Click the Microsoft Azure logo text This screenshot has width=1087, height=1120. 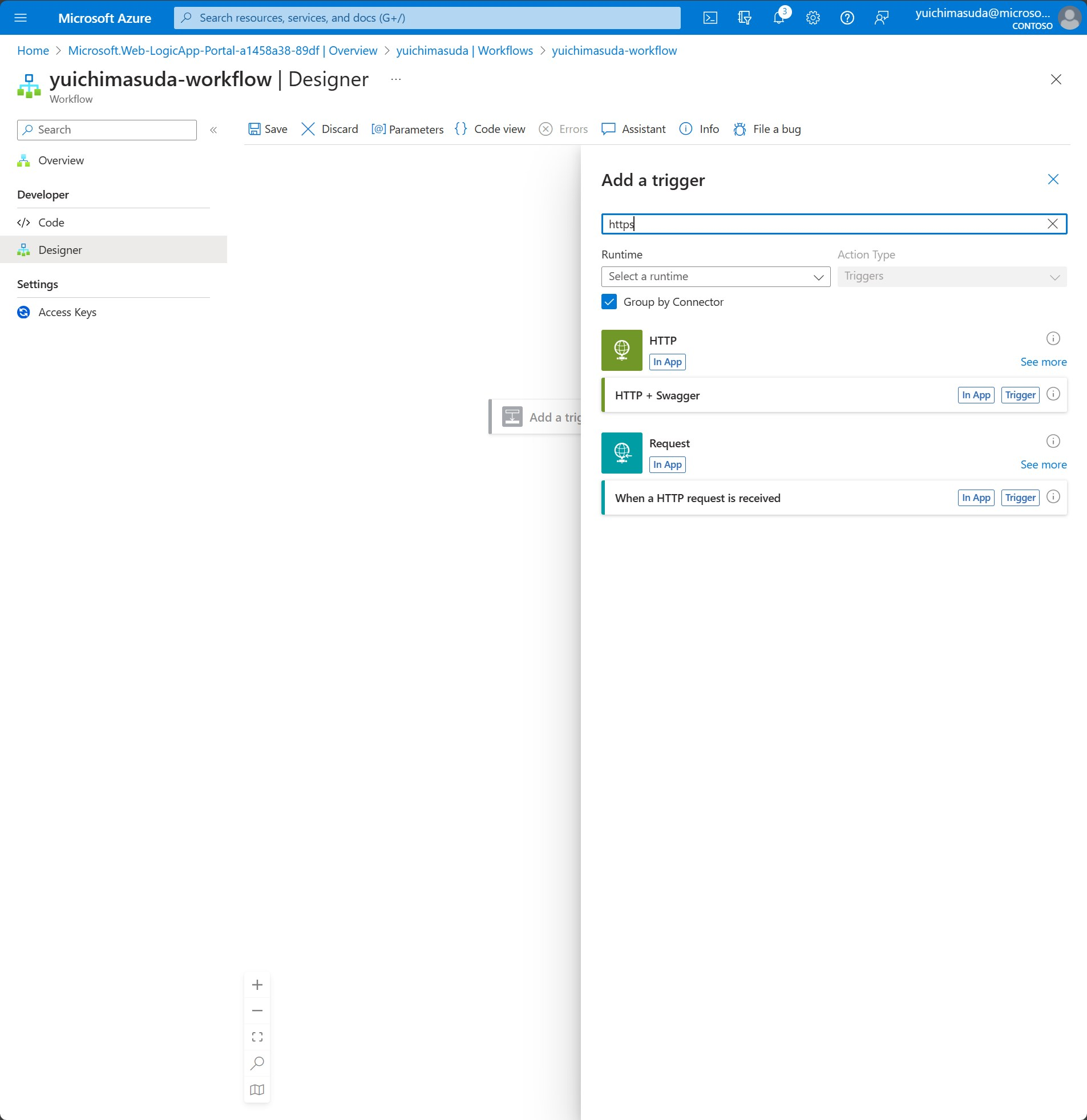104,18
